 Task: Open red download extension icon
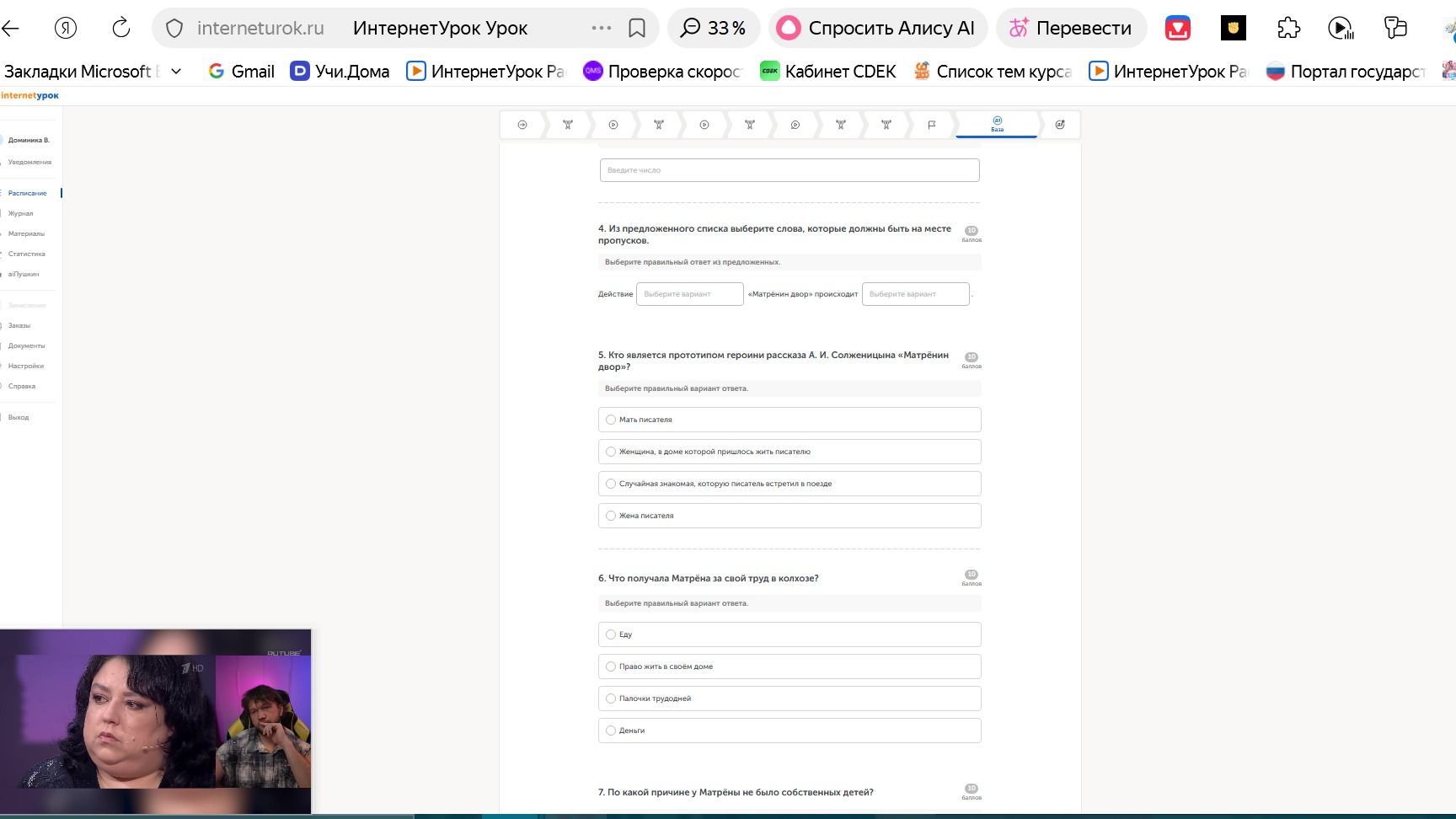click(x=1177, y=29)
